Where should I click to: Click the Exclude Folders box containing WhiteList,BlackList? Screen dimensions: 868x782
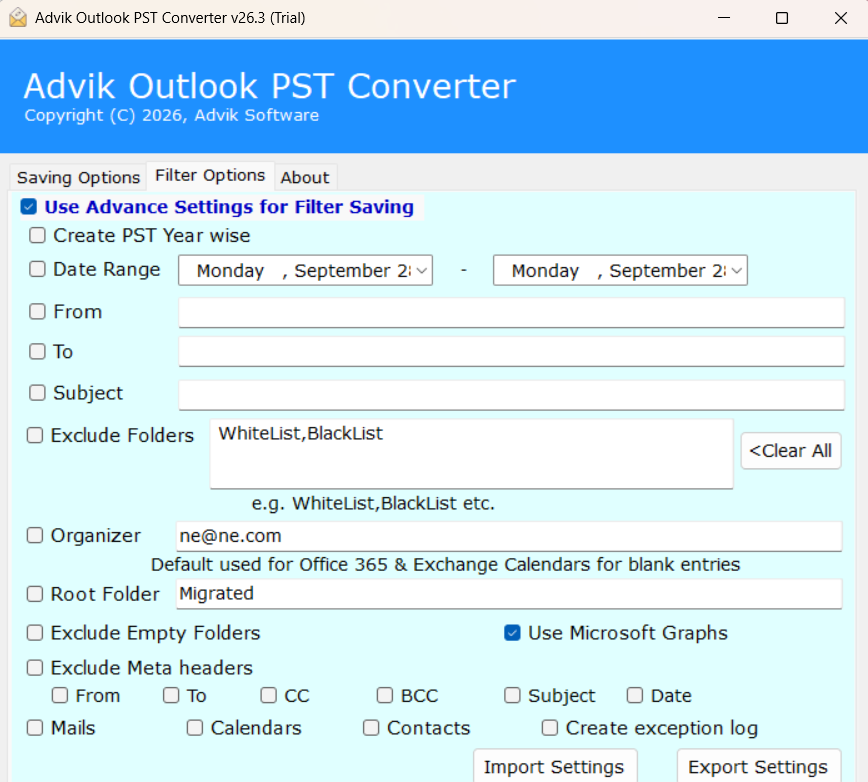[472, 454]
